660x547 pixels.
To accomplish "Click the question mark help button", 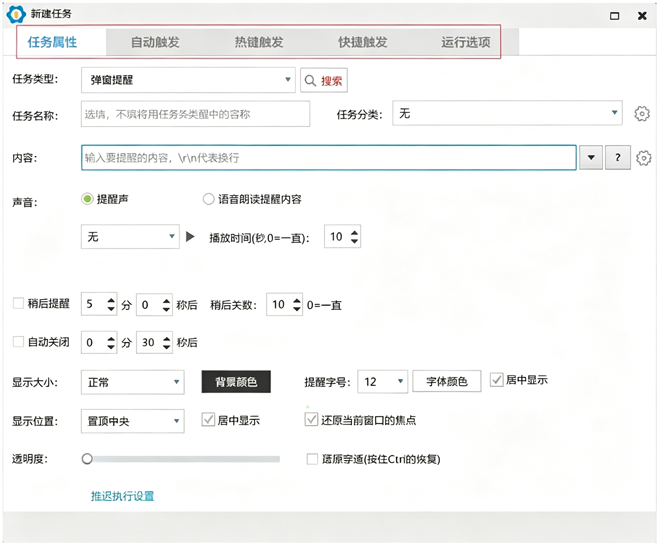I will [x=617, y=158].
